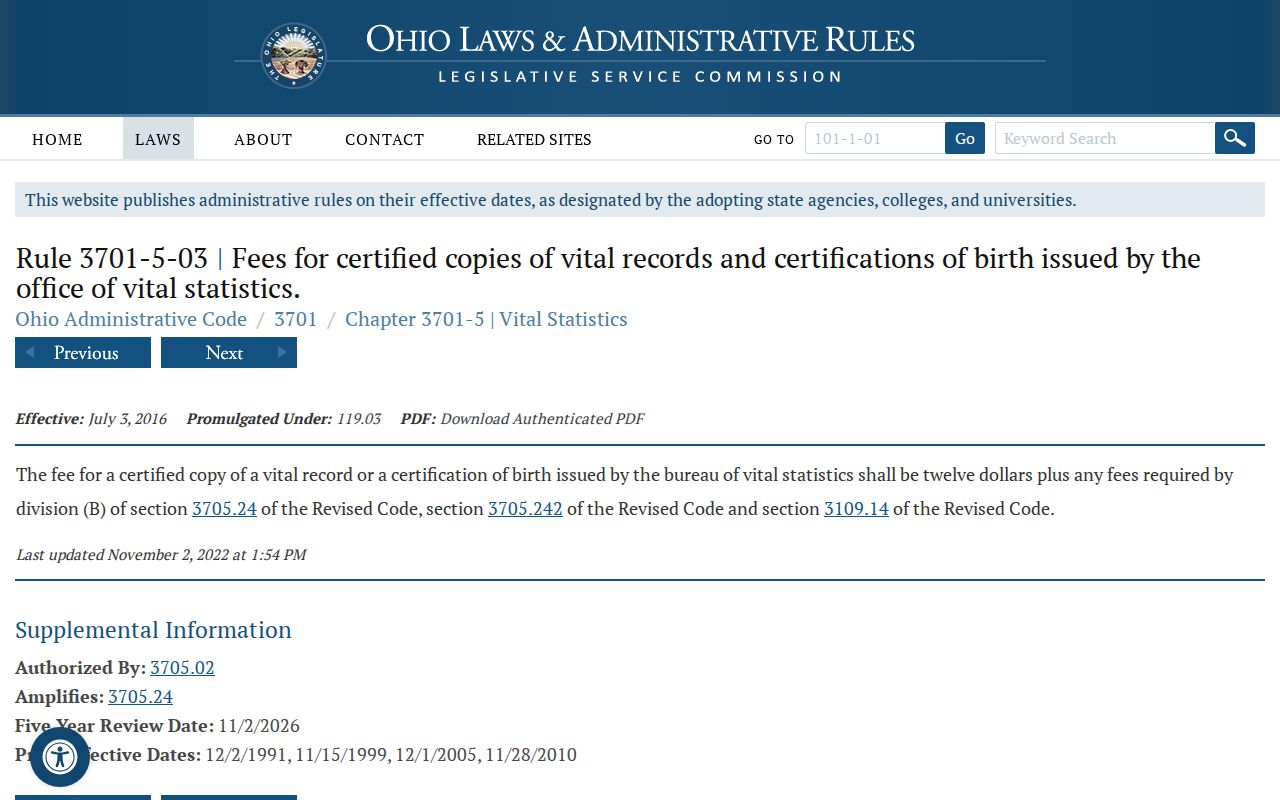Open section 3705.242 of the Revised Code
This screenshot has width=1280, height=800.
coord(525,508)
